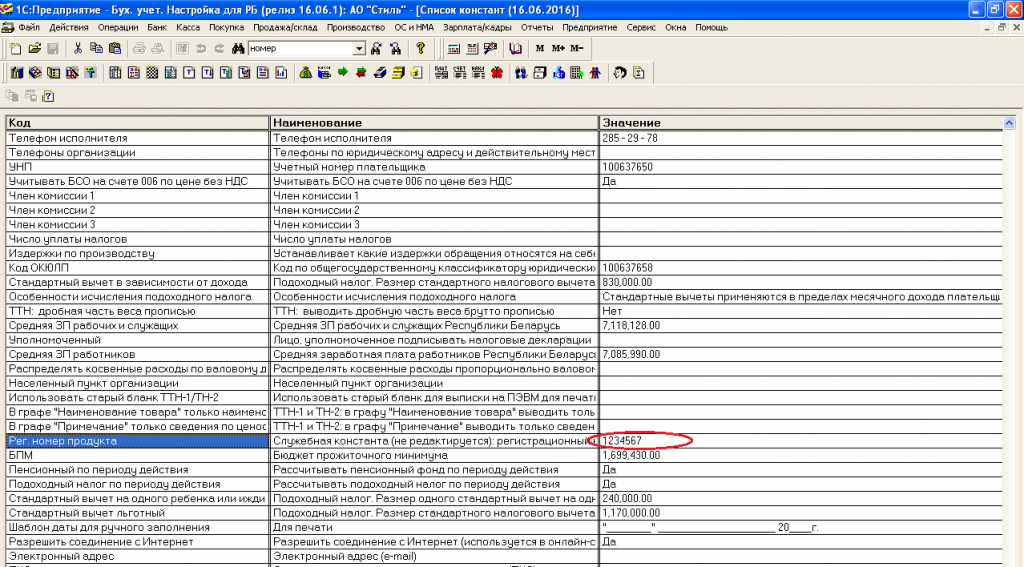
Task: Click the green right-arrow toolbar icon
Action: tap(343, 72)
